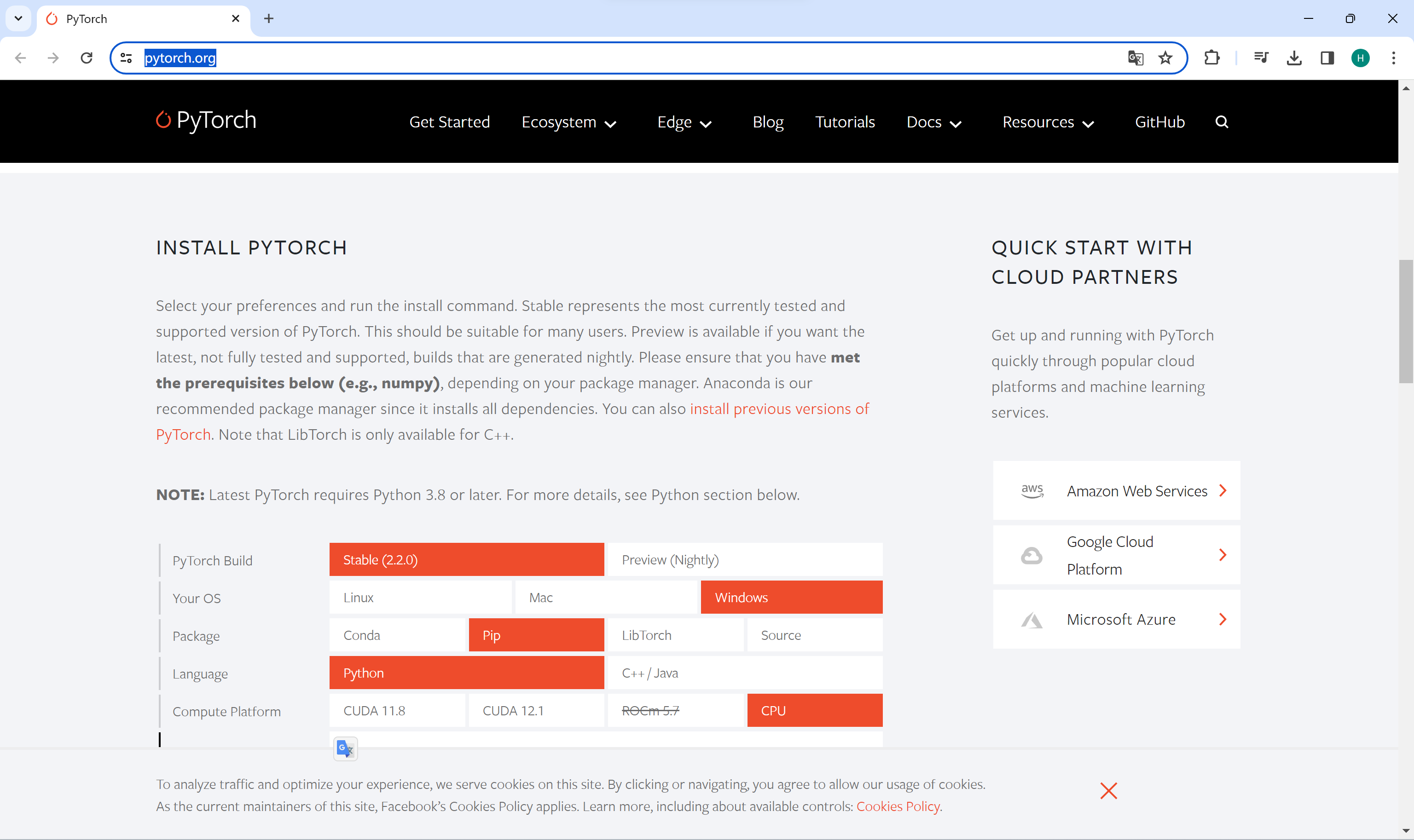Click the Google Cloud logo icon
The image size is (1414, 840).
click(1031, 555)
